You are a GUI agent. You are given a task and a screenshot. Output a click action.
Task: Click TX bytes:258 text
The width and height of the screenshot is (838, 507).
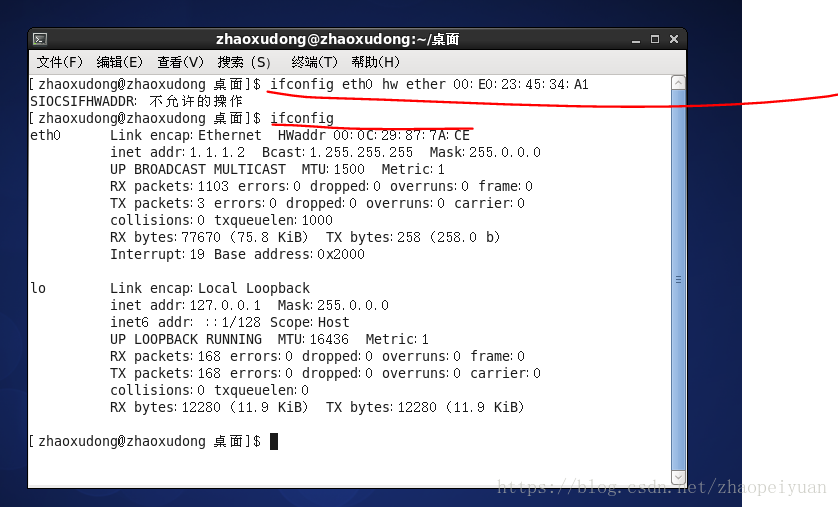click(373, 237)
